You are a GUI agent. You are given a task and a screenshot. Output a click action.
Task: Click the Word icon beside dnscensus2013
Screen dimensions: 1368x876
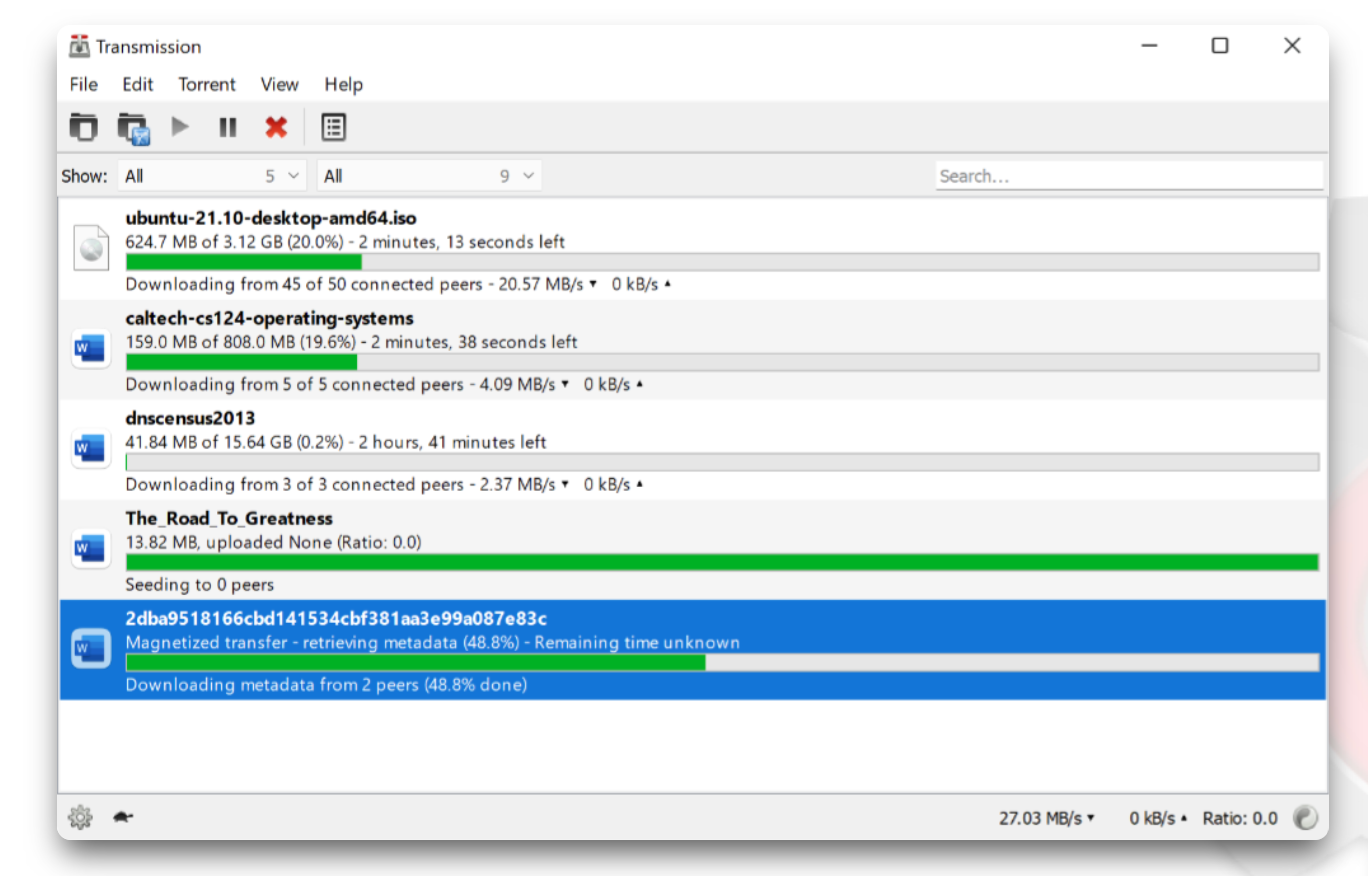91,449
